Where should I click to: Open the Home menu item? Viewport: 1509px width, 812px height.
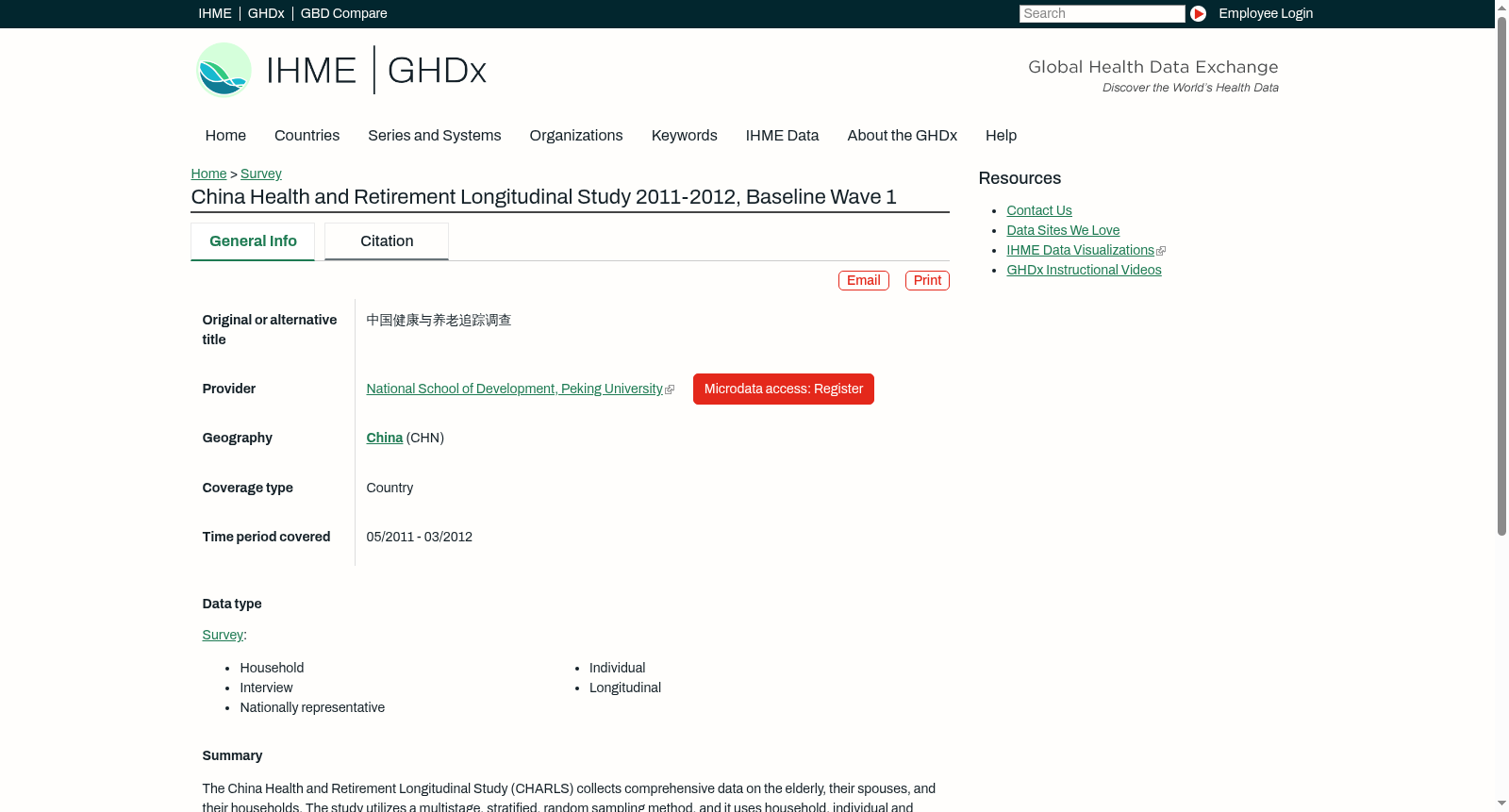coord(225,136)
